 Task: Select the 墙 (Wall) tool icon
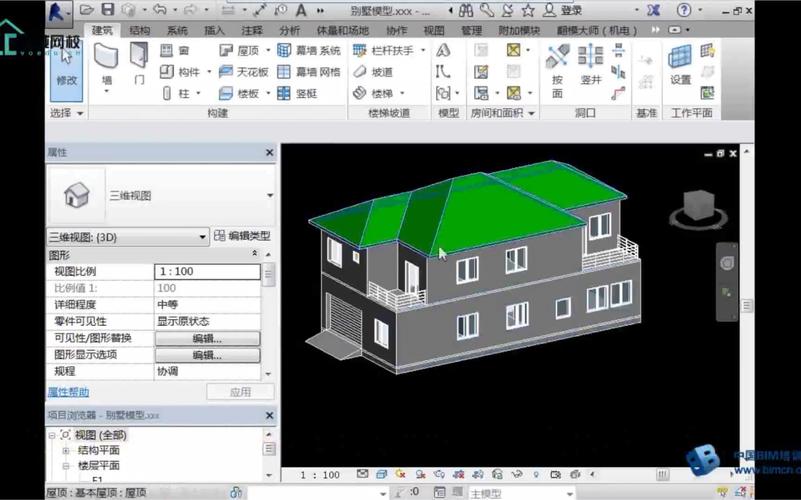tap(106, 56)
